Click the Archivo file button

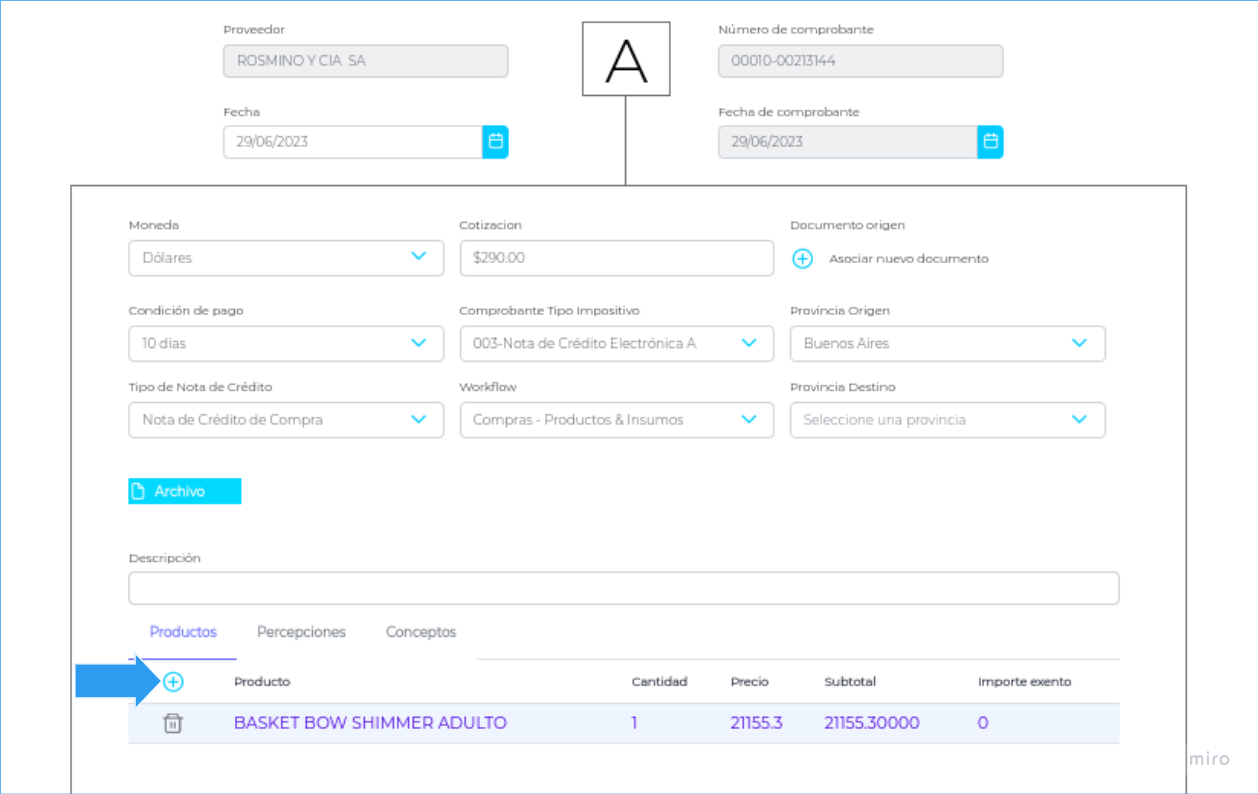184,491
